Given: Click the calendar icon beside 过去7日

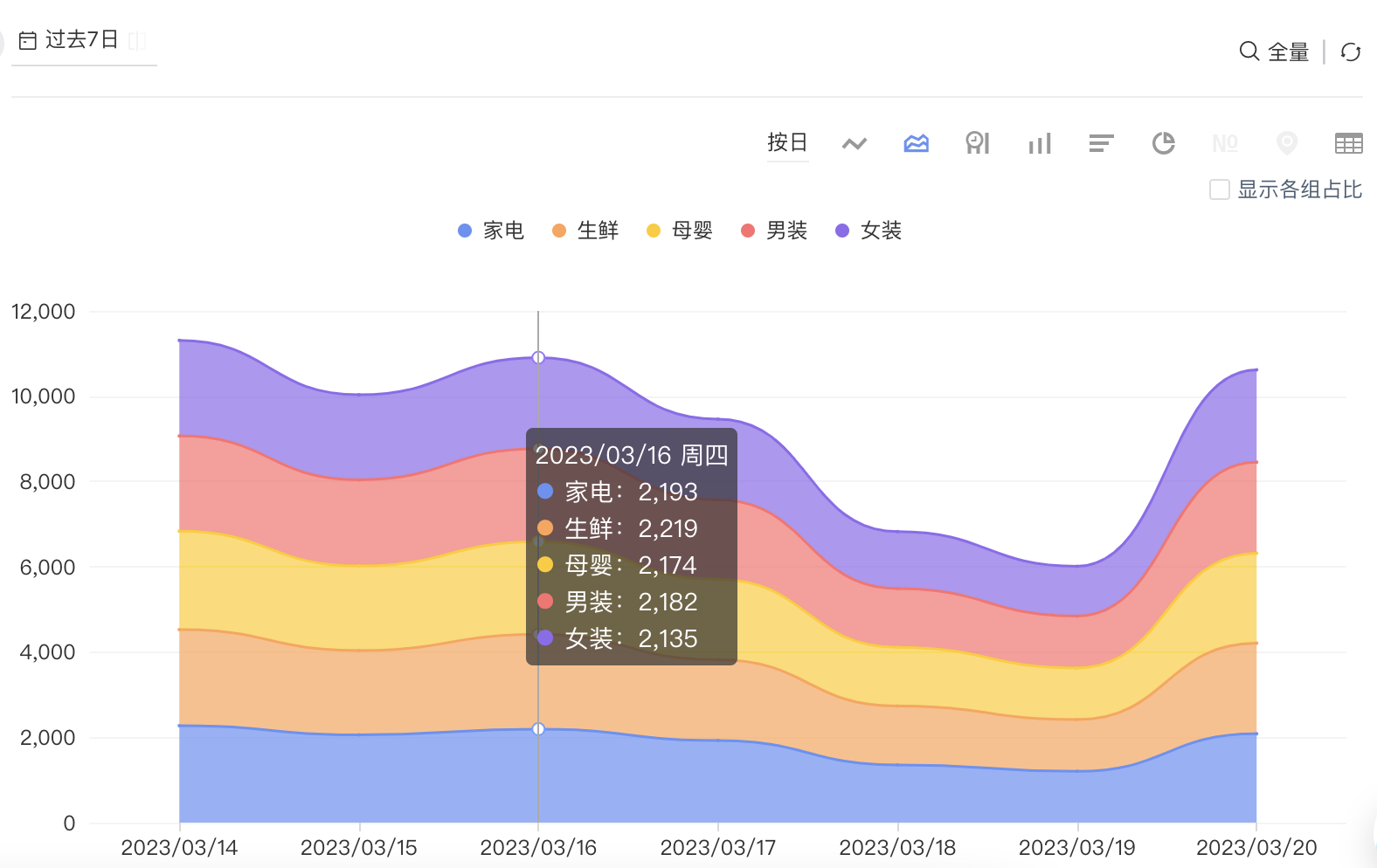Looking at the screenshot, I should 28,40.
